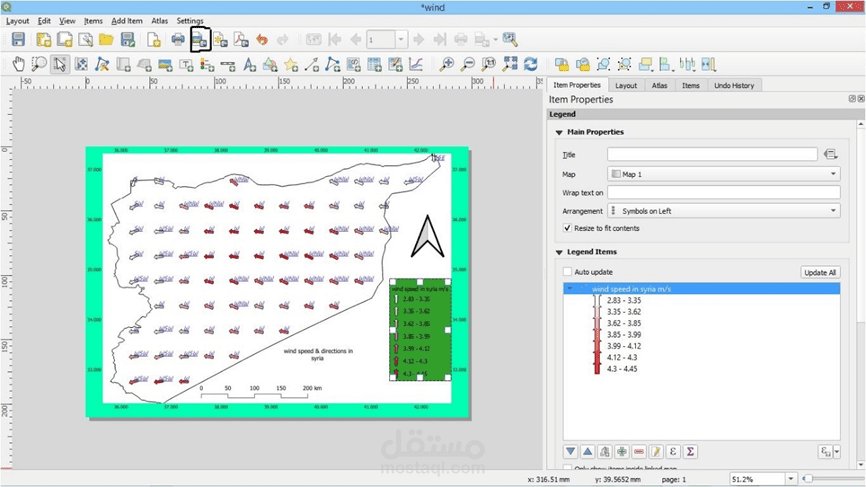Open the 51.2% zoom level dropdown
Screen dimensions: 866x487
pyautogui.click(x=791, y=479)
